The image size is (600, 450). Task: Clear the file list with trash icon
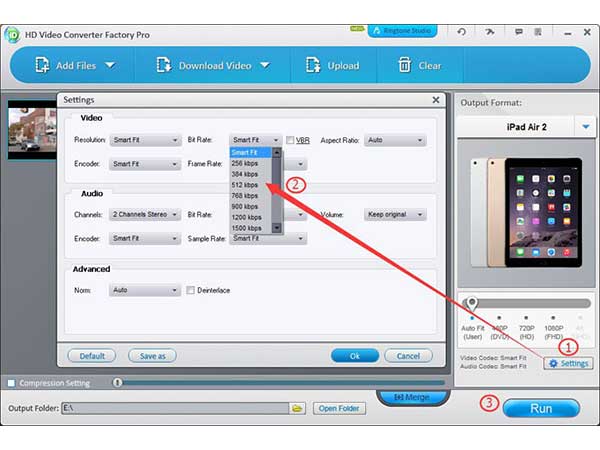click(404, 66)
